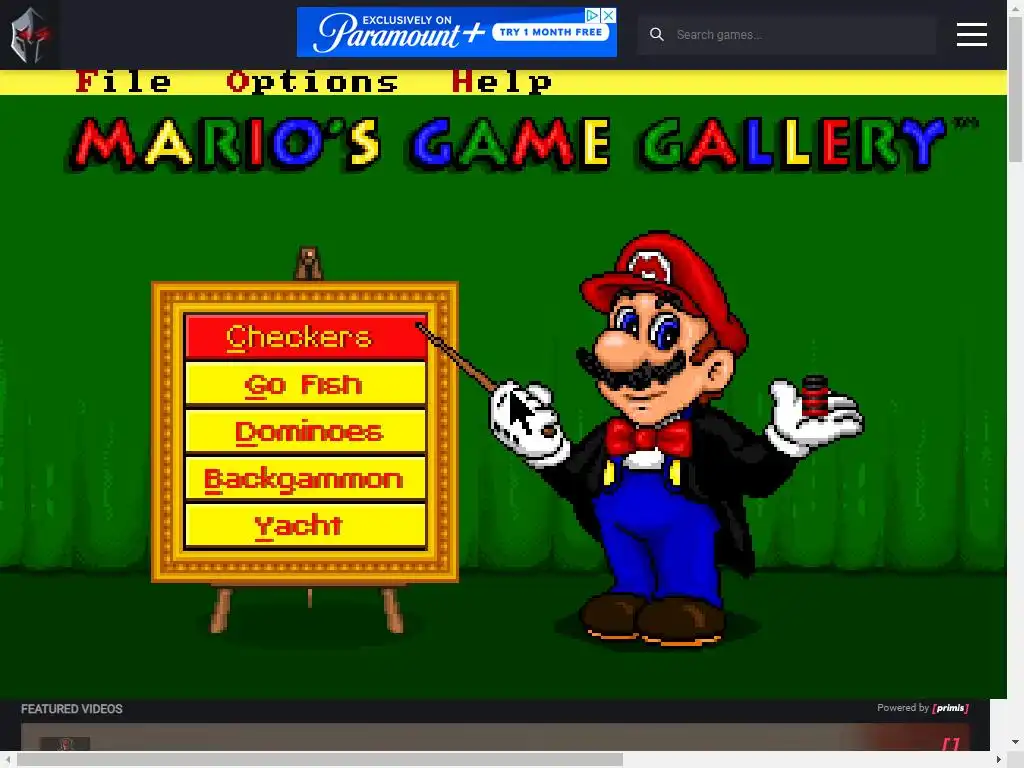
Task: Click the horizontal scrollbar left arrow
Action: 7,760
